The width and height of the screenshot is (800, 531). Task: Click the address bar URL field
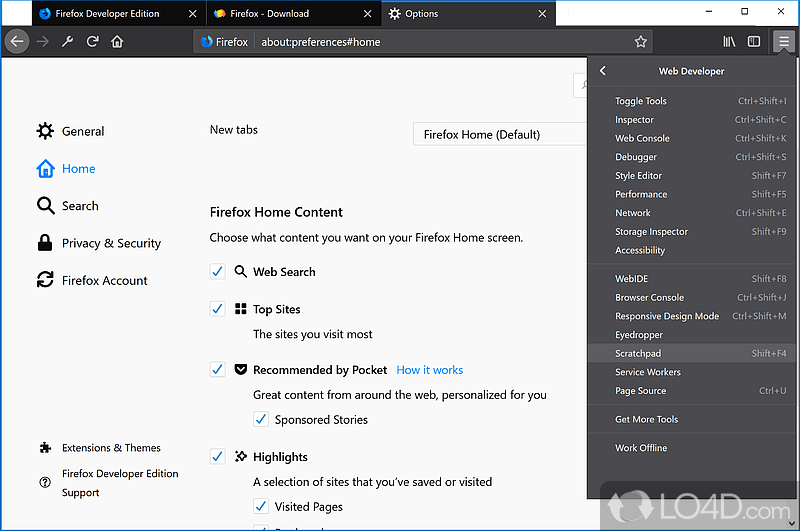pyautogui.click(x=444, y=42)
